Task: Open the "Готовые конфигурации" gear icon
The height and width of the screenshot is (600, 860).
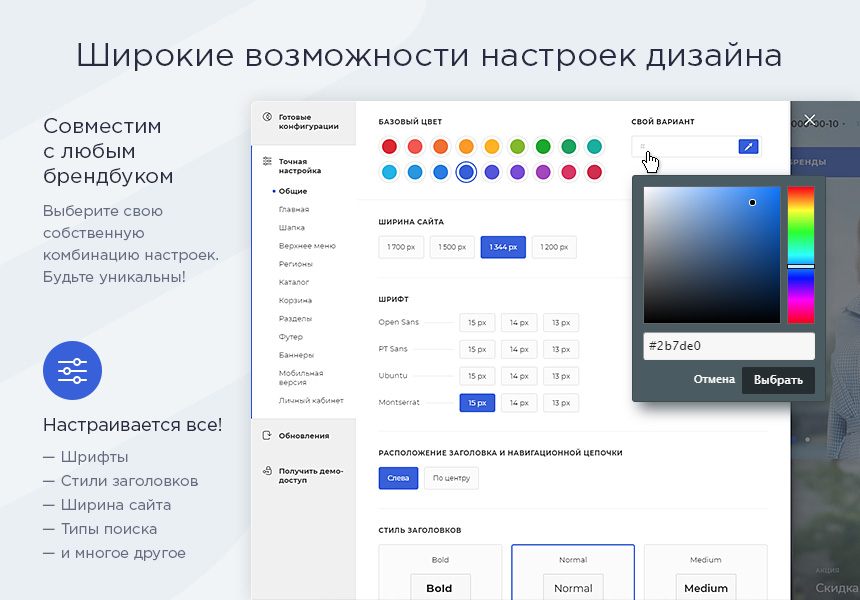Action: [266, 117]
